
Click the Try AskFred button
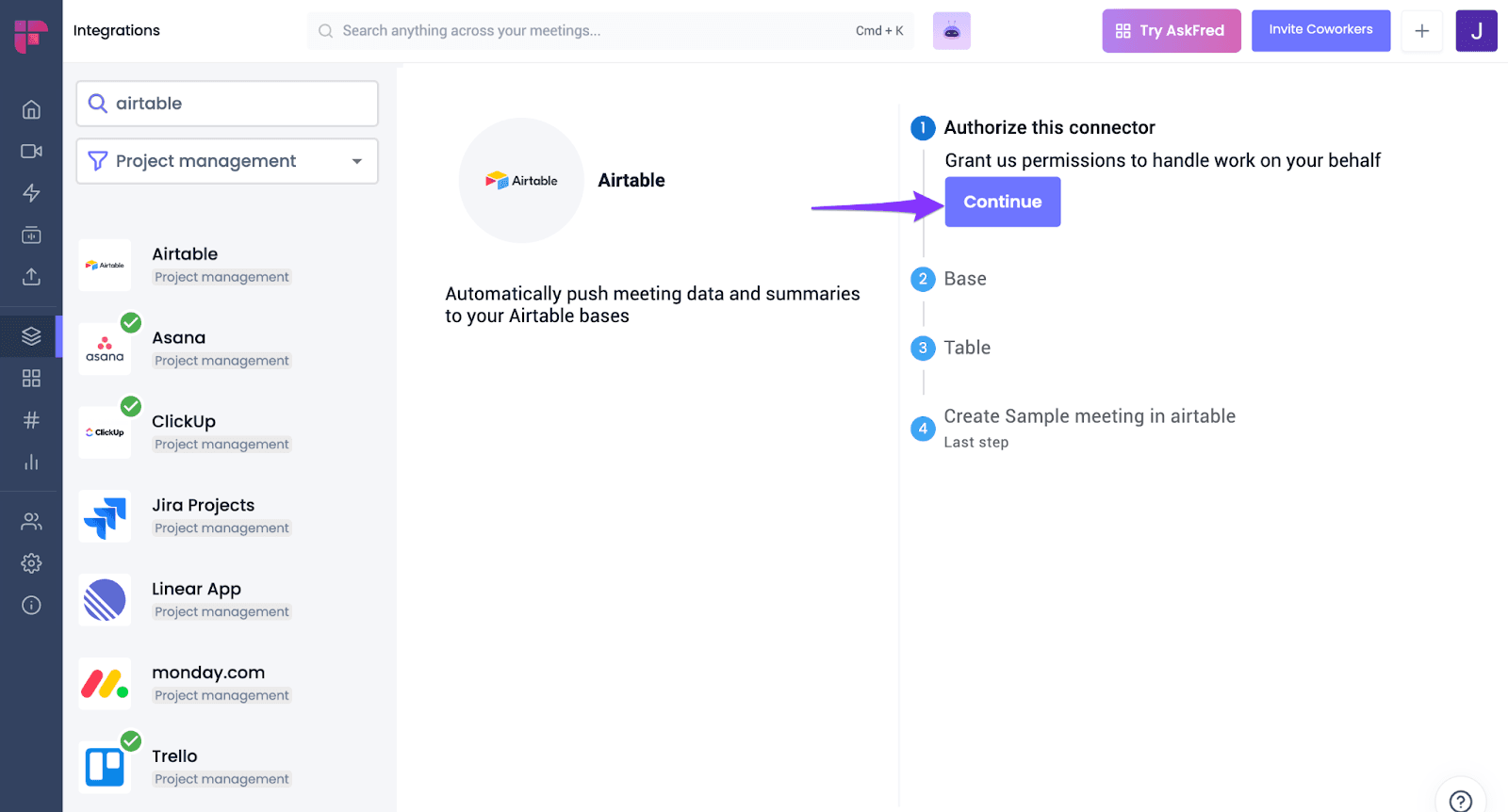coord(1172,31)
